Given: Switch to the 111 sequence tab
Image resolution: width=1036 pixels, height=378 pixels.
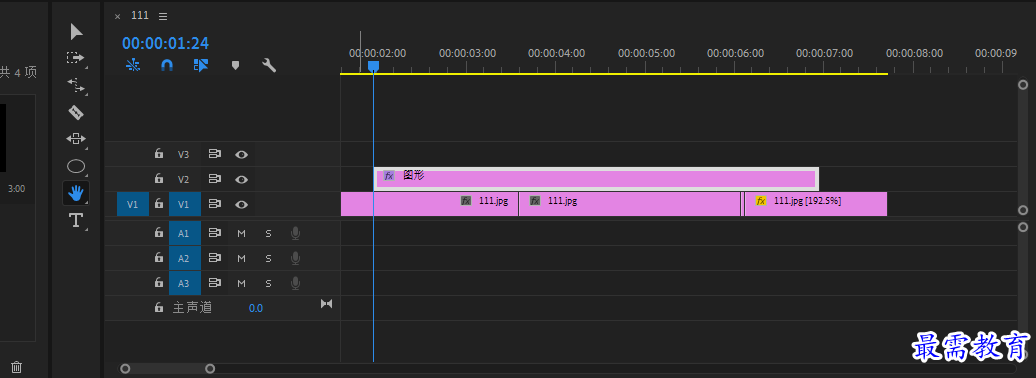Looking at the screenshot, I should coord(140,15).
